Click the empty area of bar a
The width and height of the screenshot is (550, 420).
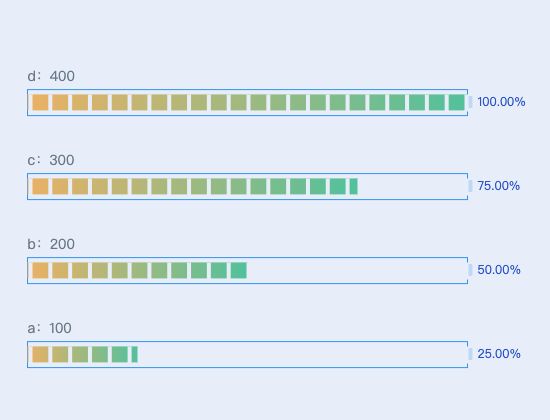point(302,354)
